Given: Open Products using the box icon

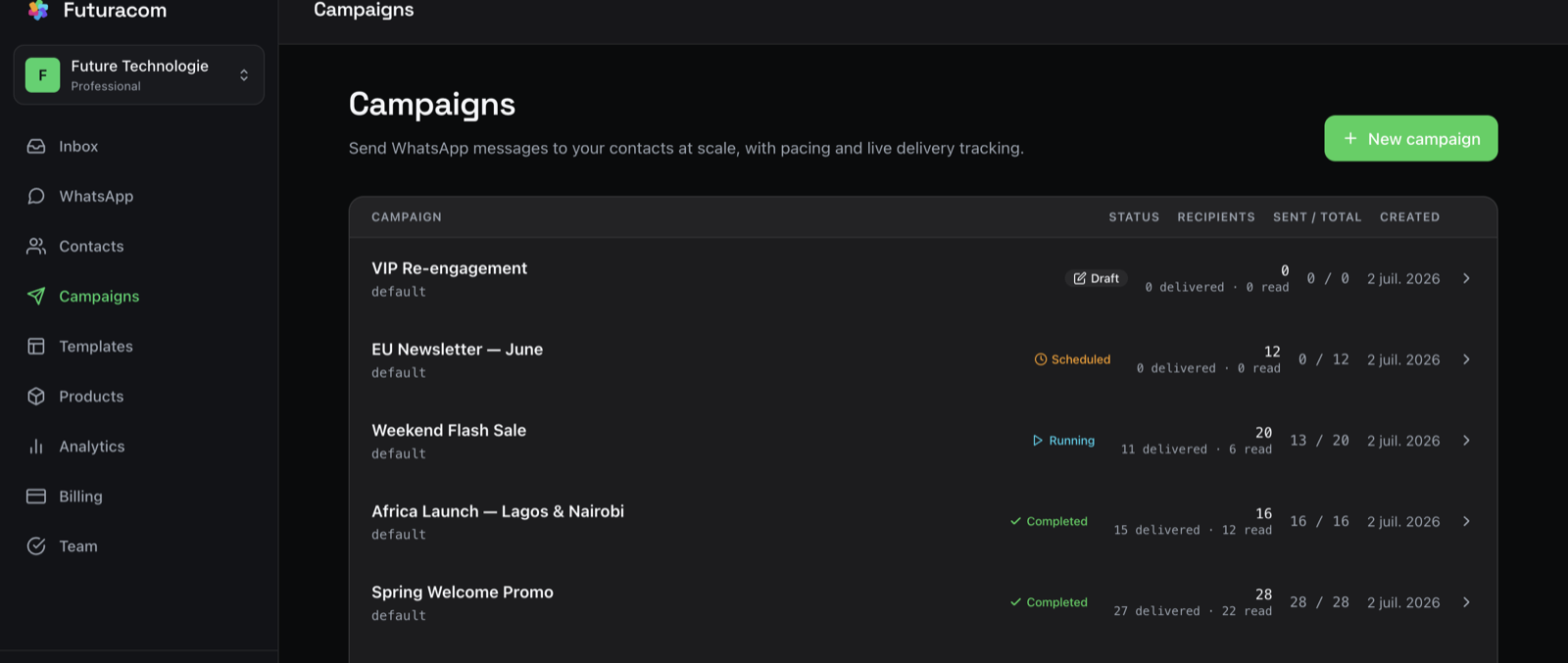Looking at the screenshot, I should tap(36, 396).
